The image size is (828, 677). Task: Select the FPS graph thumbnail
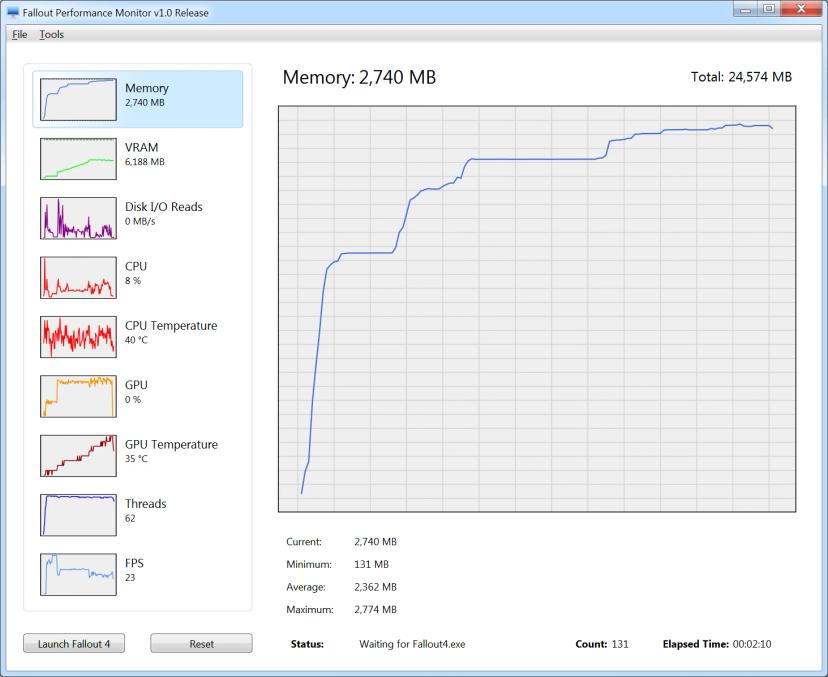(x=78, y=575)
